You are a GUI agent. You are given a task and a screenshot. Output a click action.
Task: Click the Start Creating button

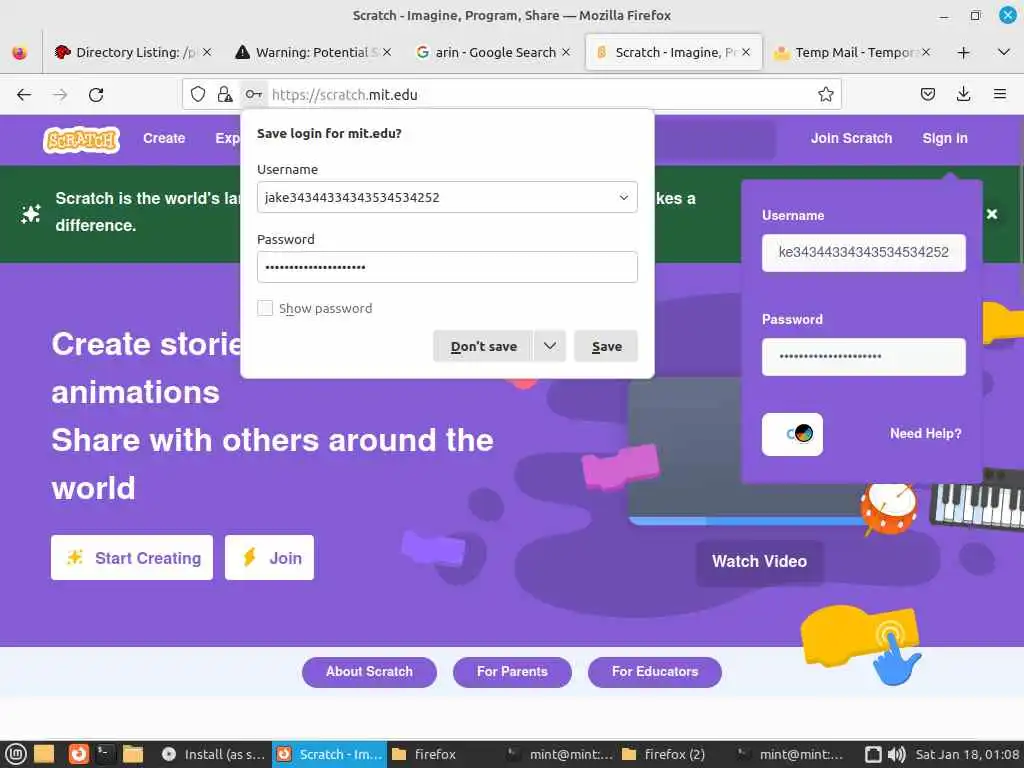(132, 558)
